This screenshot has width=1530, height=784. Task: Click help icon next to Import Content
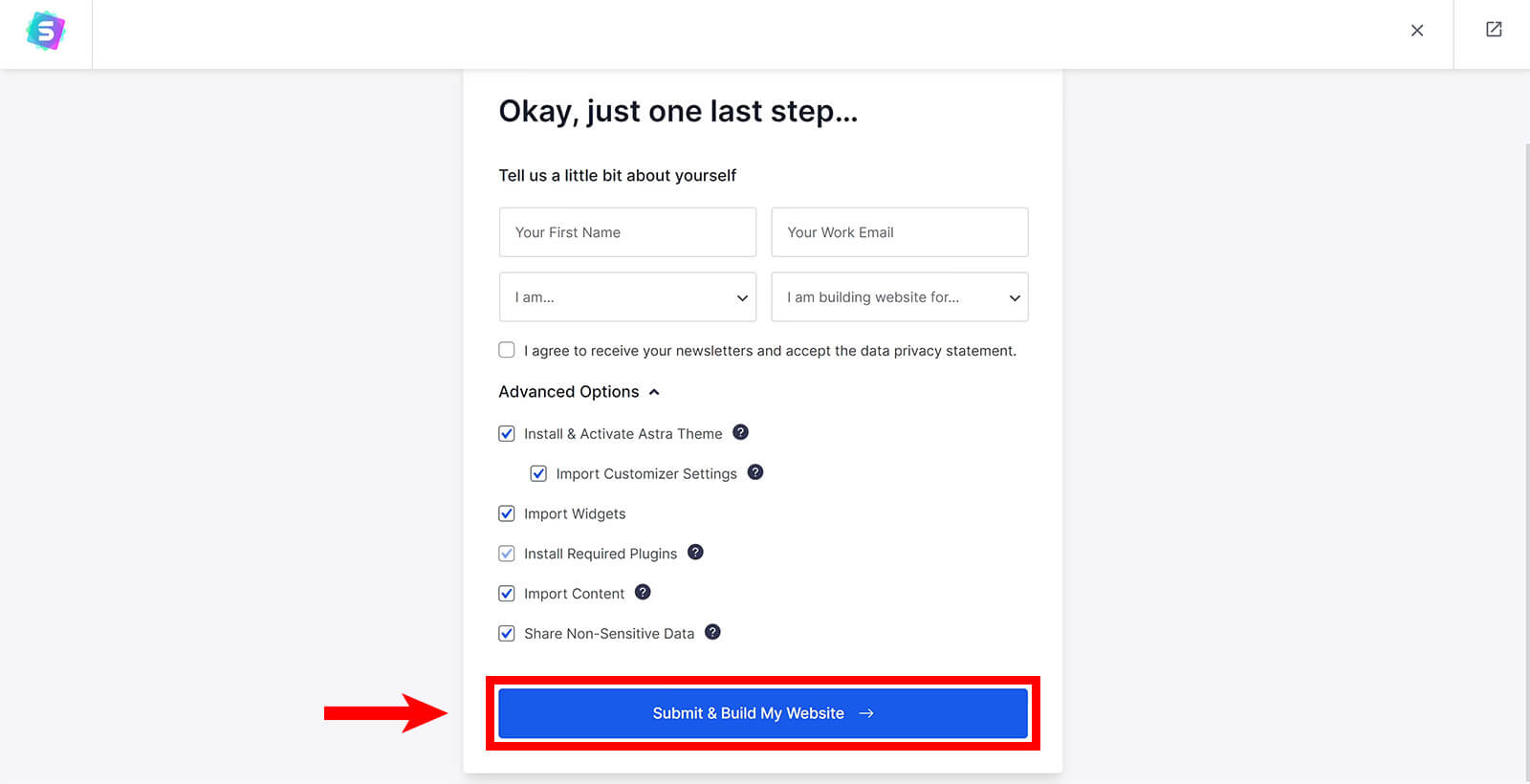[x=643, y=592]
